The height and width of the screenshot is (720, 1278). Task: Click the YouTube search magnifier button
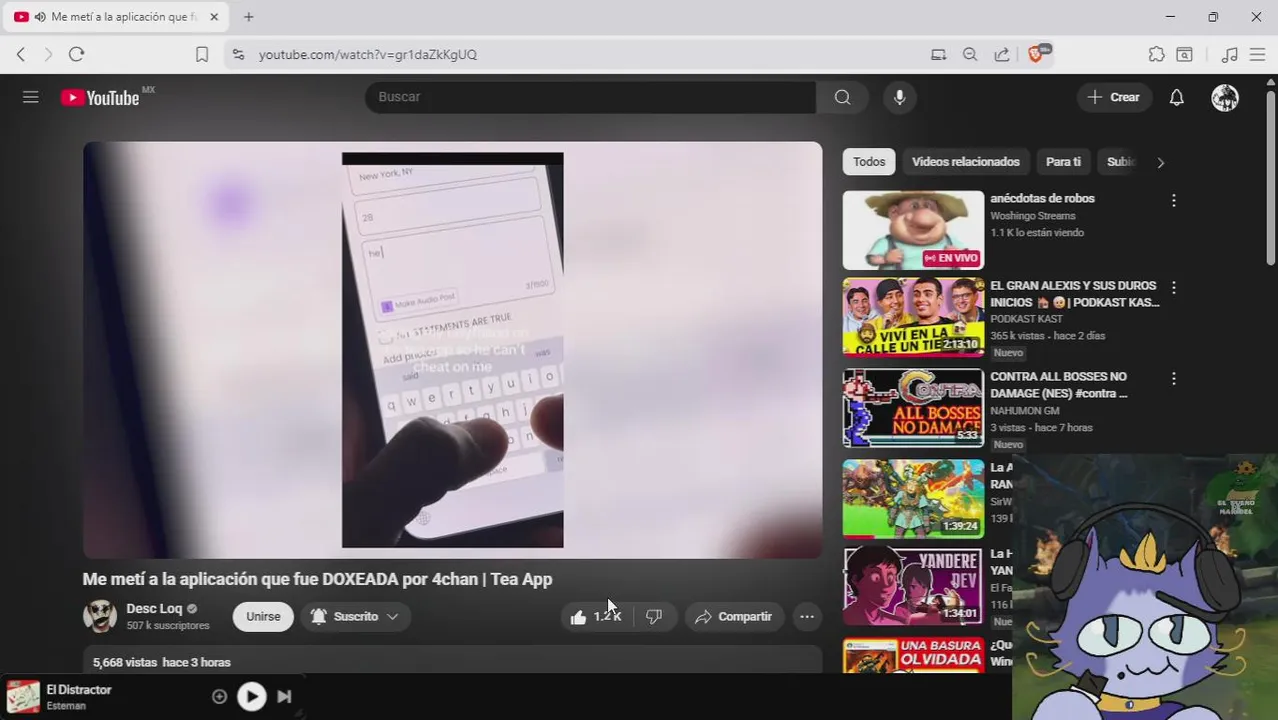(842, 97)
